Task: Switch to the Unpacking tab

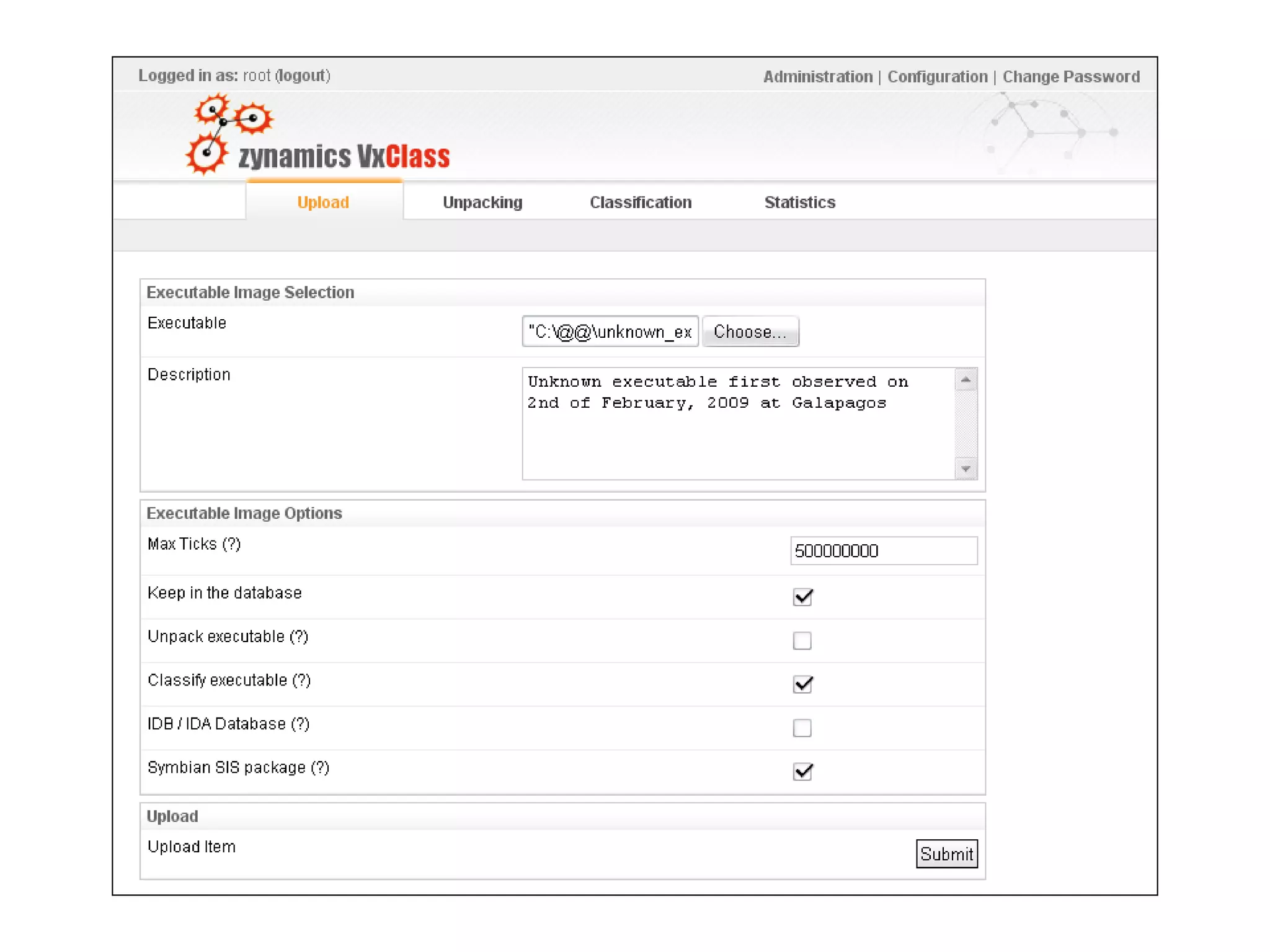Action: point(482,203)
